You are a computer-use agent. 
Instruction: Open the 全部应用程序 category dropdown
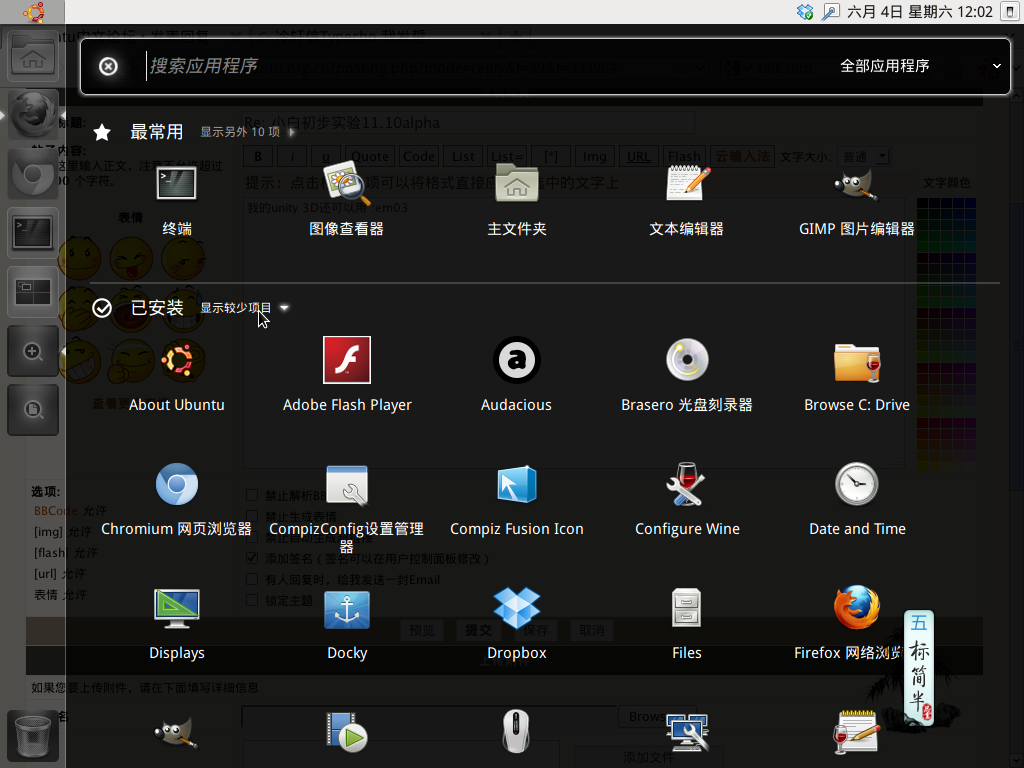point(918,66)
